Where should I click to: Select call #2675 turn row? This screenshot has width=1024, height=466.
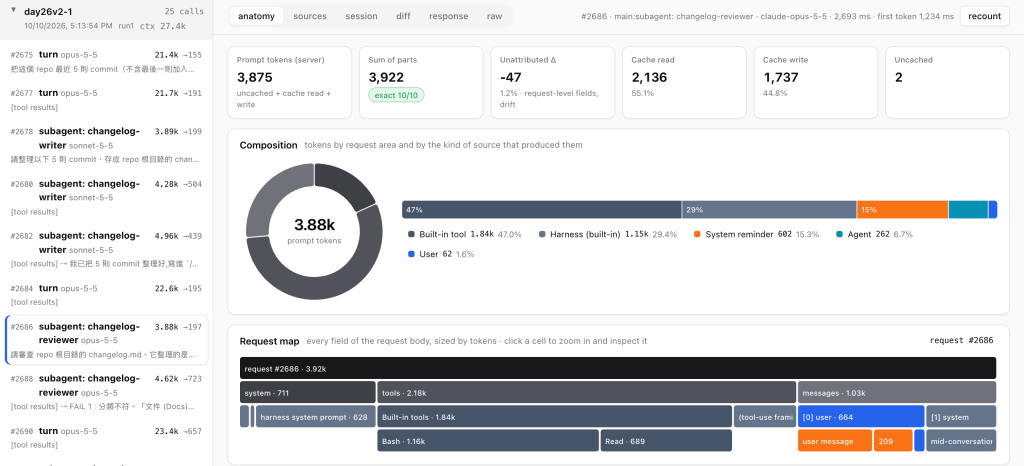pos(106,61)
